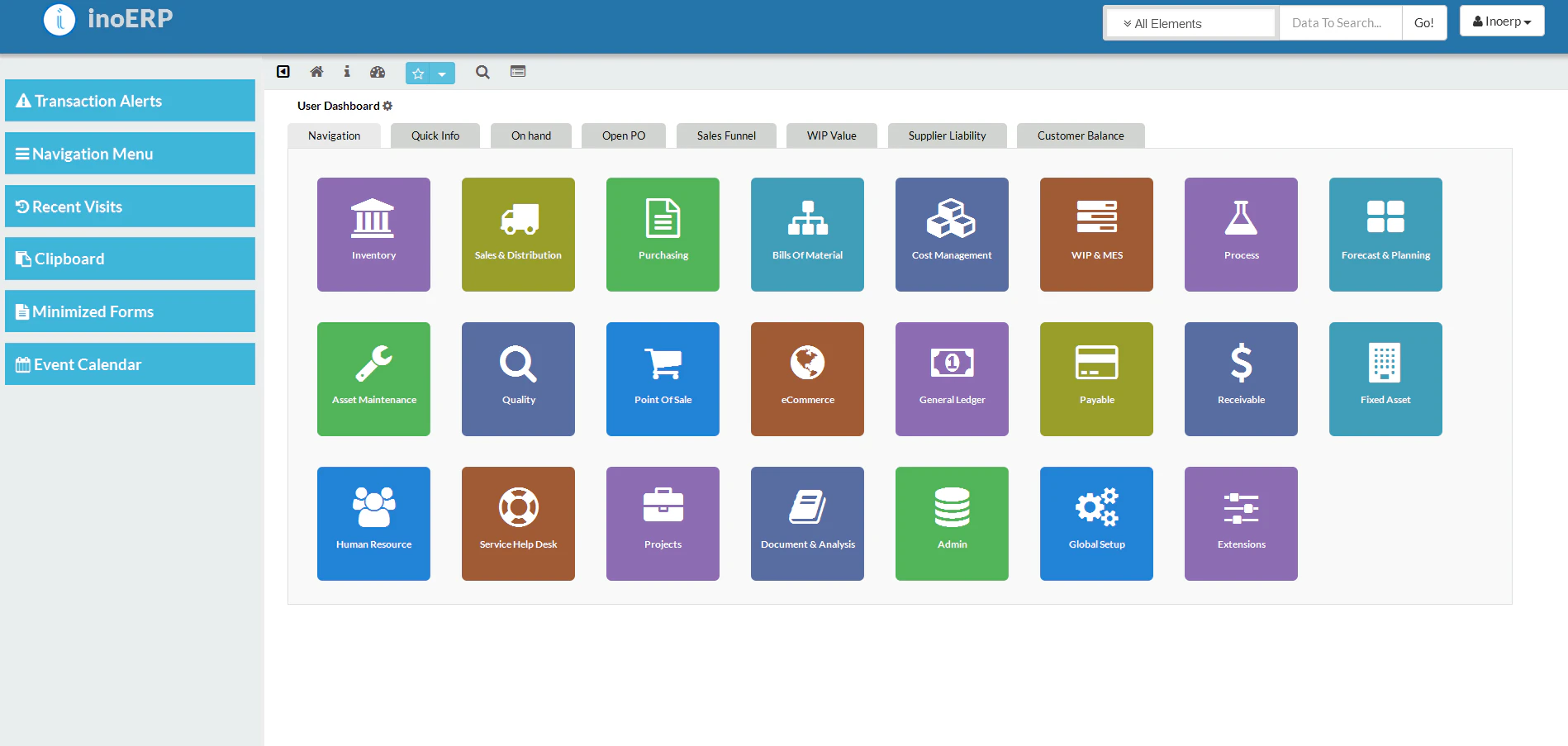
Task: Click the inoERP logo
Action: click(108, 19)
